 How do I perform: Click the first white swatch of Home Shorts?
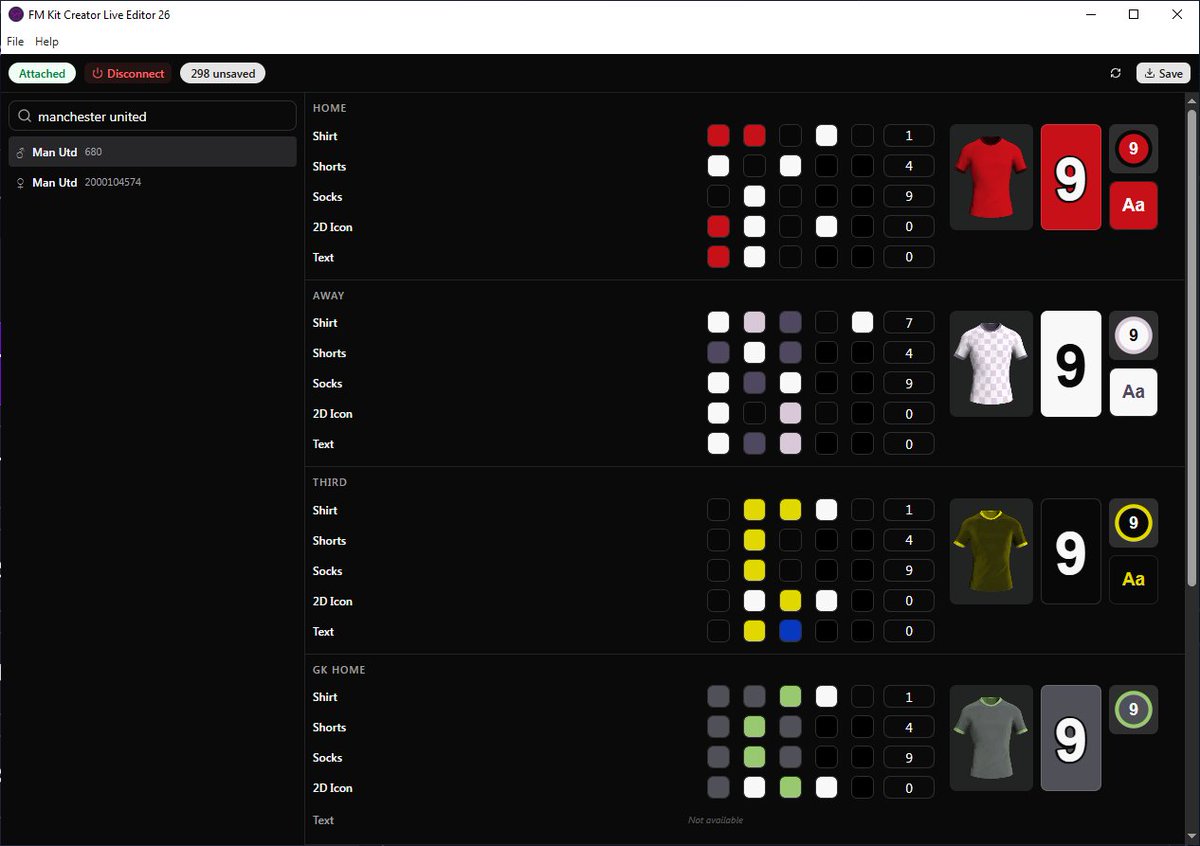click(x=718, y=166)
